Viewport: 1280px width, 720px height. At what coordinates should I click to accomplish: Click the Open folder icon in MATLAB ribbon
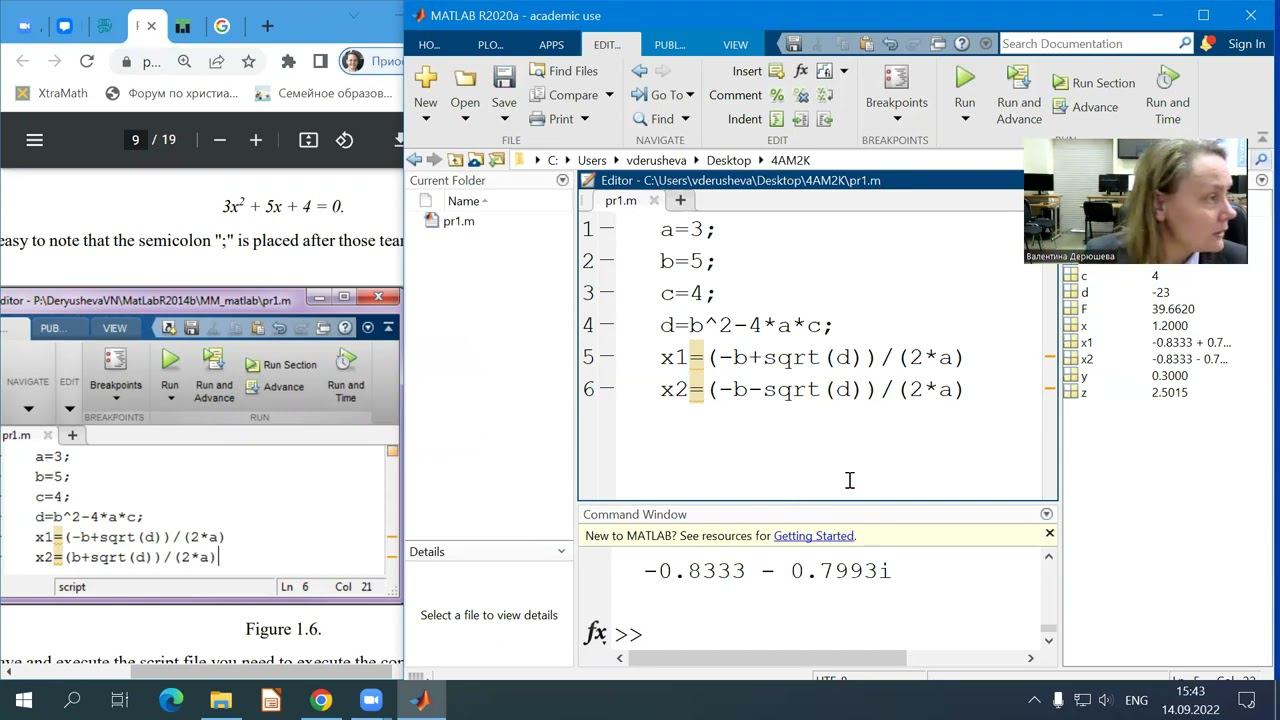(465, 78)
